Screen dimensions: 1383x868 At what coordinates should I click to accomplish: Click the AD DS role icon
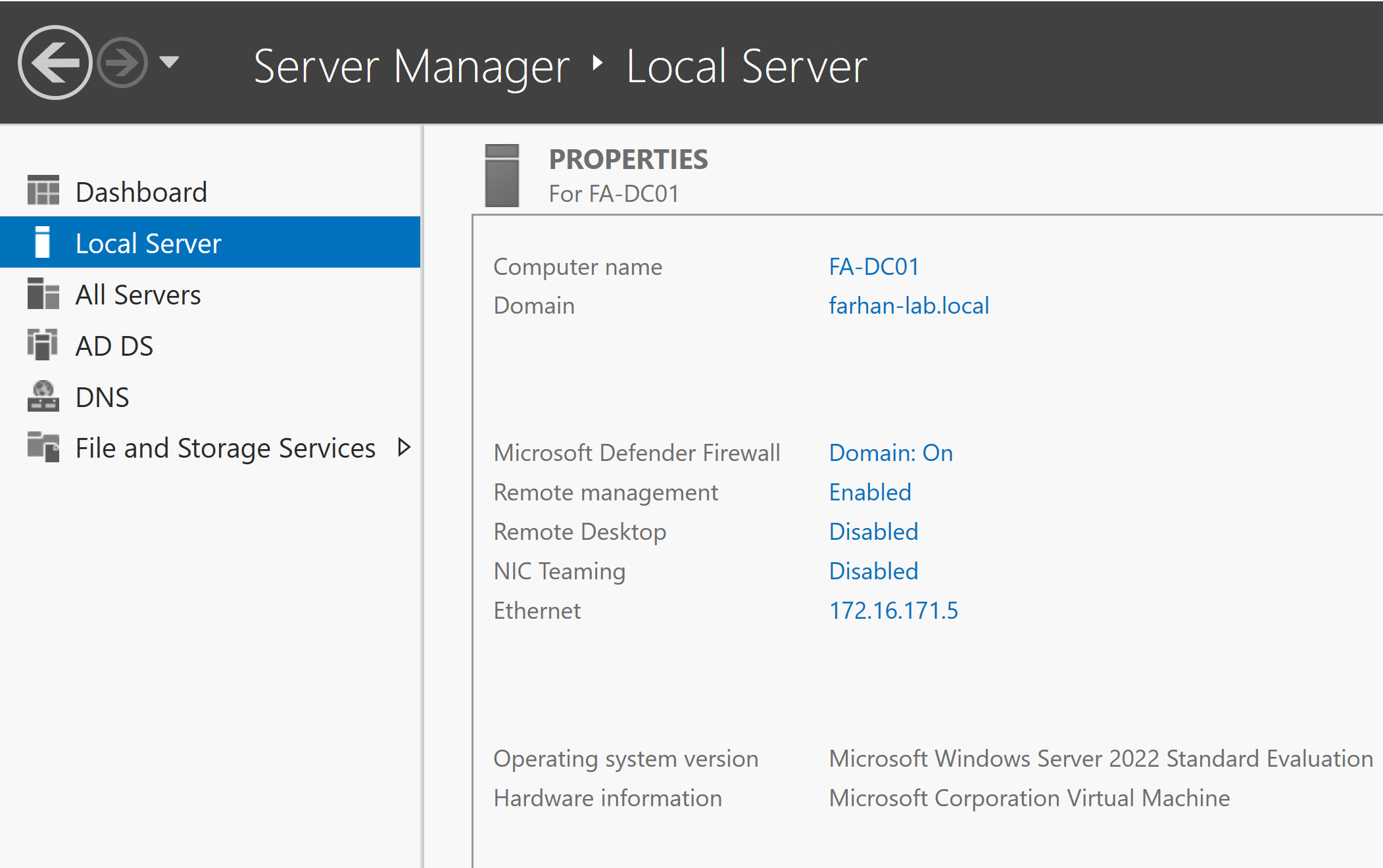(x=43, y=345)
